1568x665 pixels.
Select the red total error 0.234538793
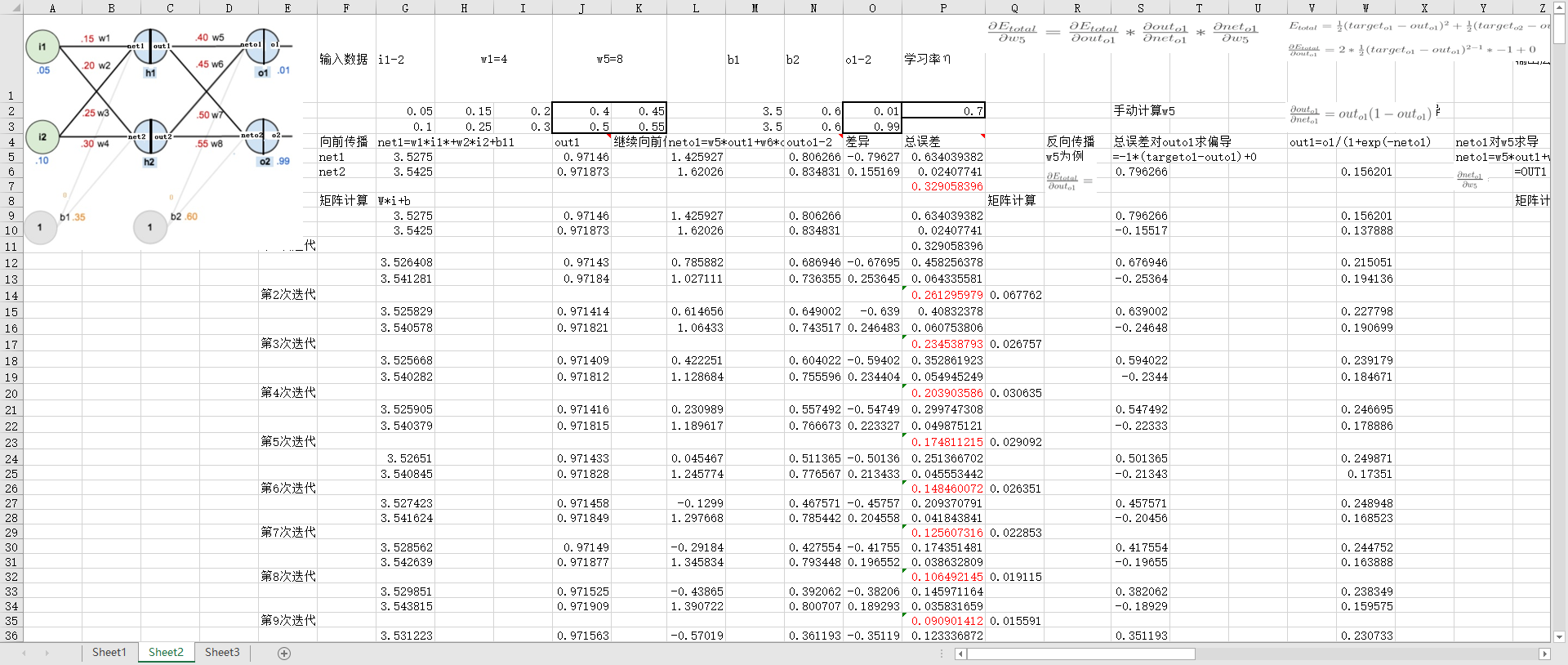click(x=943, y=344)
